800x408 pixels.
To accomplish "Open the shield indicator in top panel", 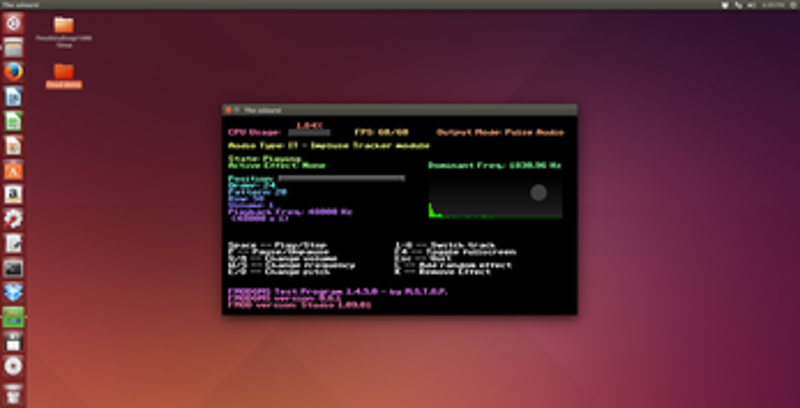I will 725,5.
